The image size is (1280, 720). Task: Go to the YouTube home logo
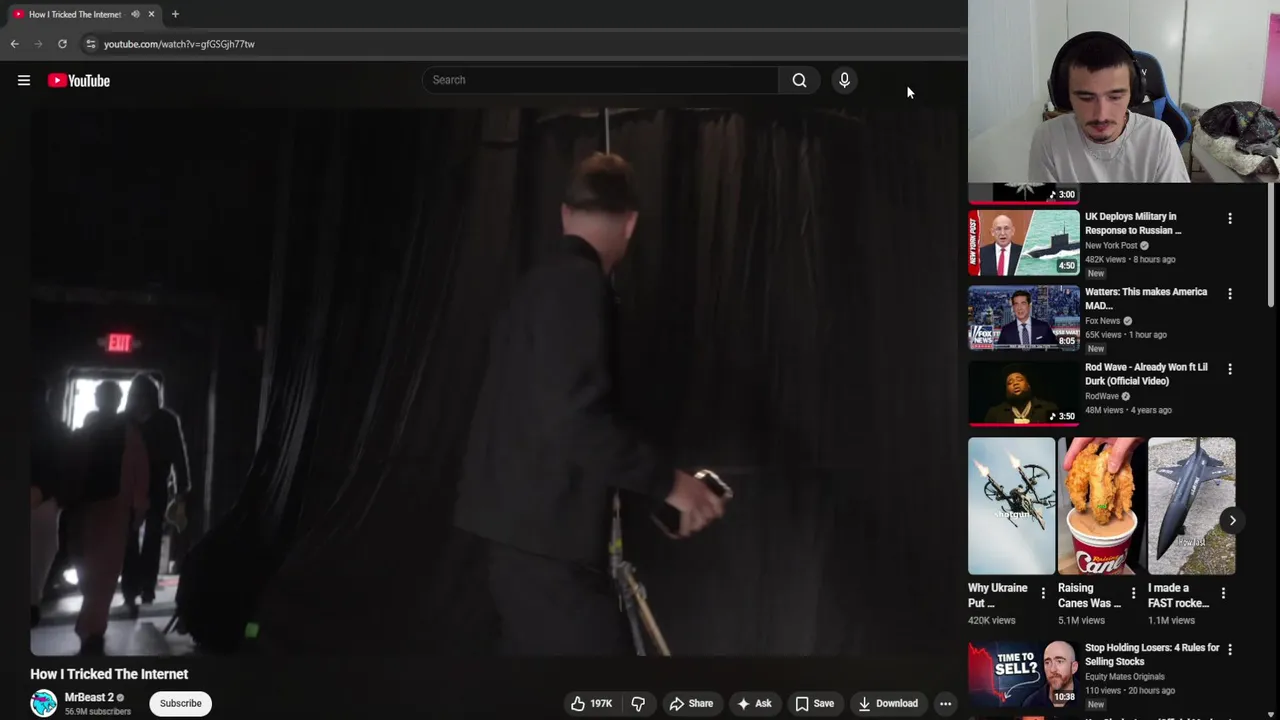point(79,80)
